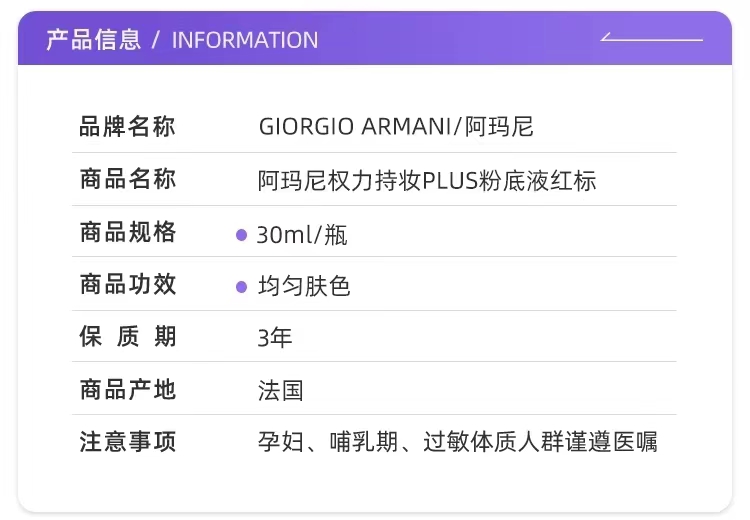
Task: Click the GIORGIO ARMANI/阿玛尼 brand value
Action: (x=396, y=127)
